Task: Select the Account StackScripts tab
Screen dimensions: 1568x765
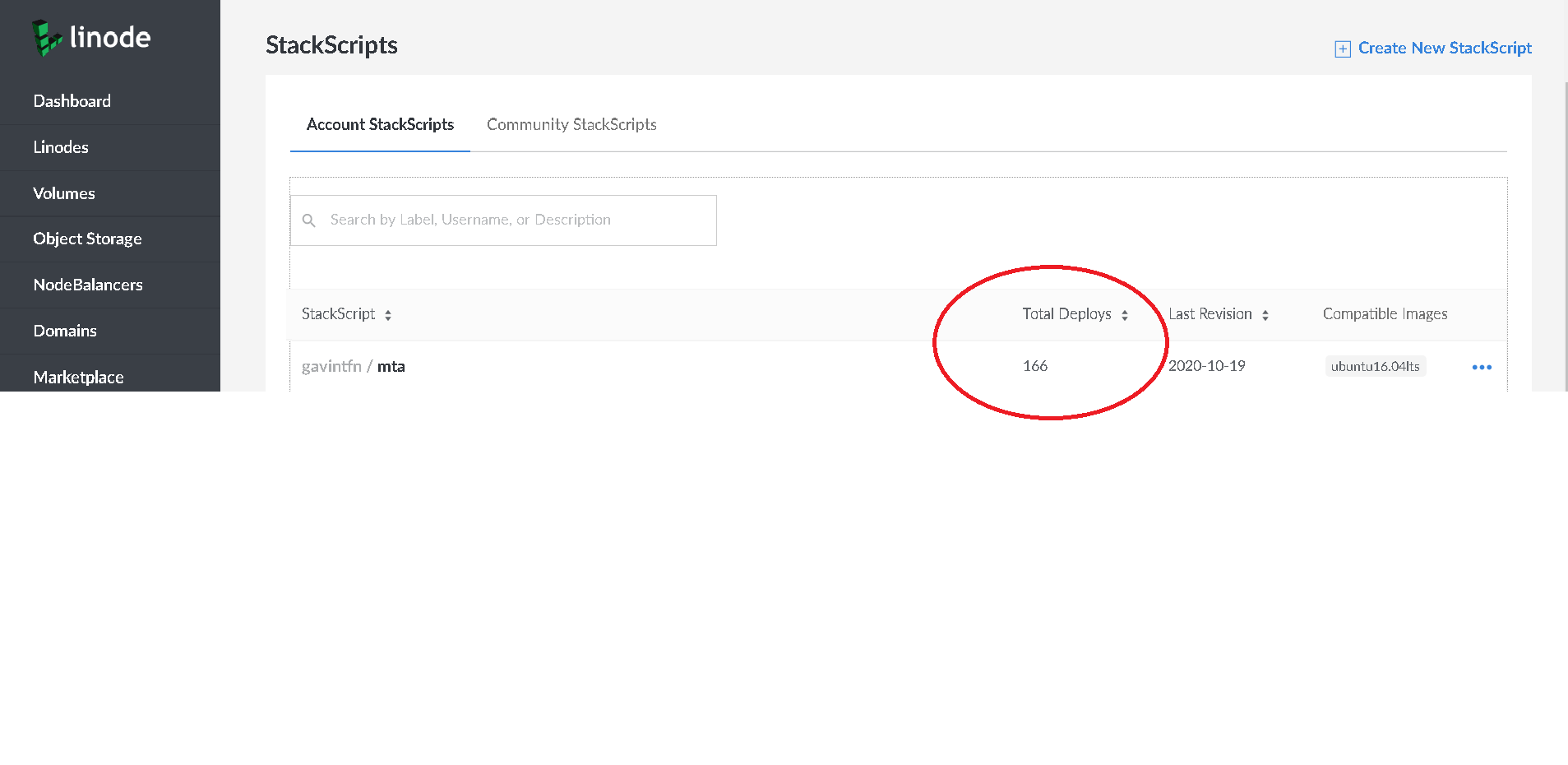Action: pyautogui.click(x=380, y=124)
